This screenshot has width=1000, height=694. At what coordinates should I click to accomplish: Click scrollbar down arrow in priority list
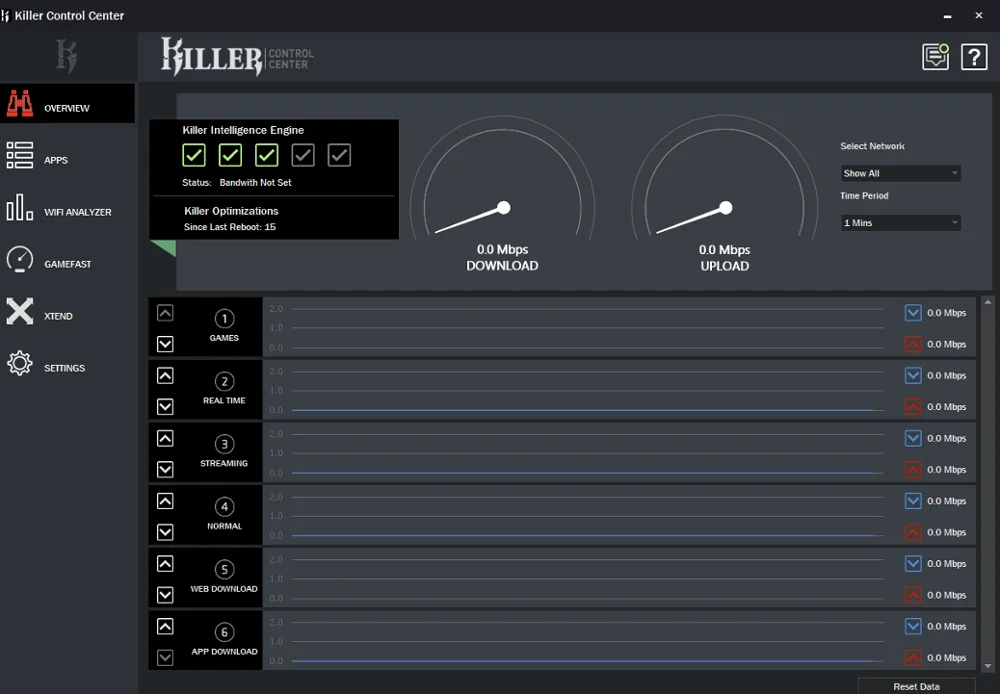pyautogui.click(x=988, y=666)
